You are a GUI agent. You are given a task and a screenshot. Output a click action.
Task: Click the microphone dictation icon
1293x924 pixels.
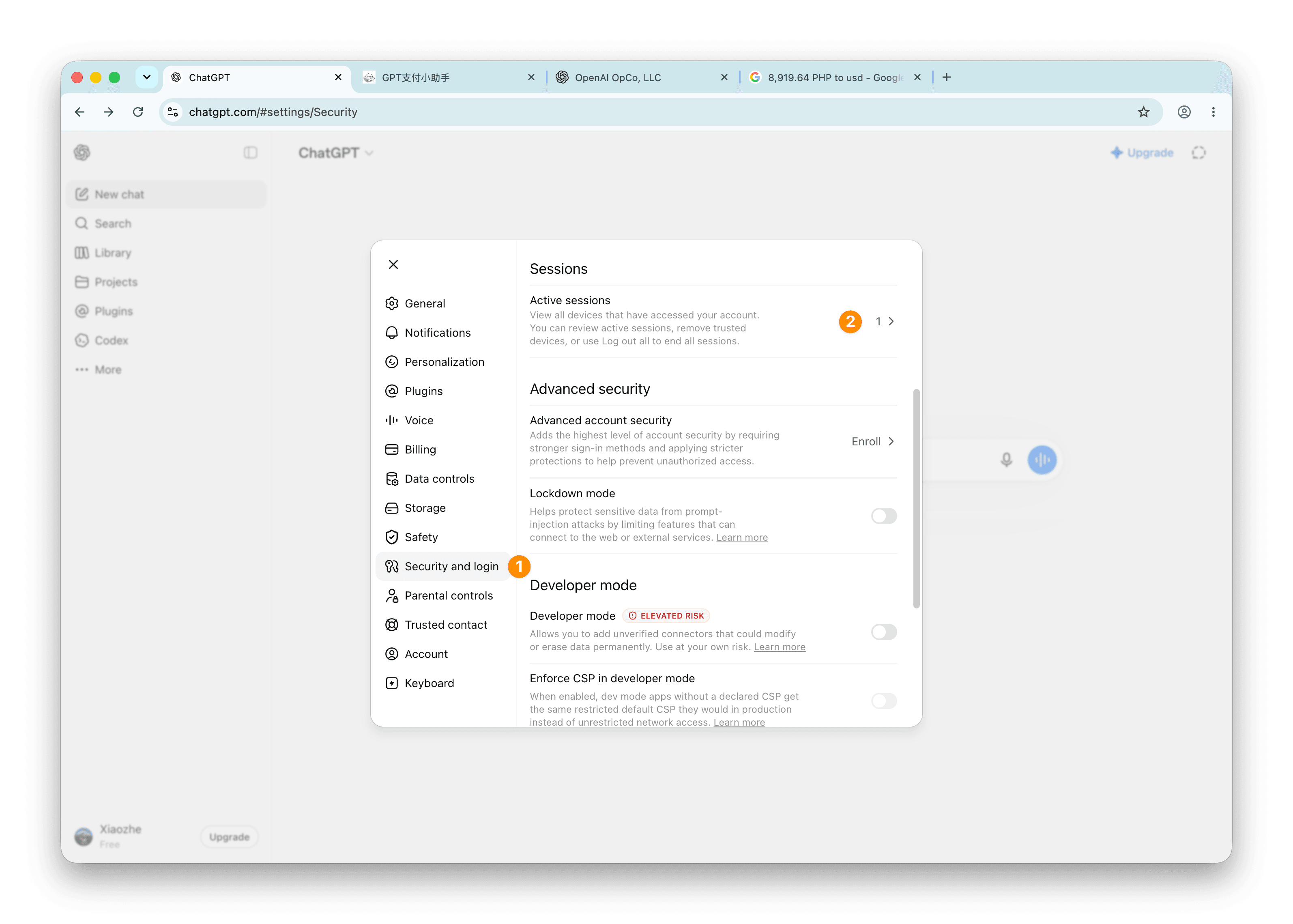point(1006,460)
